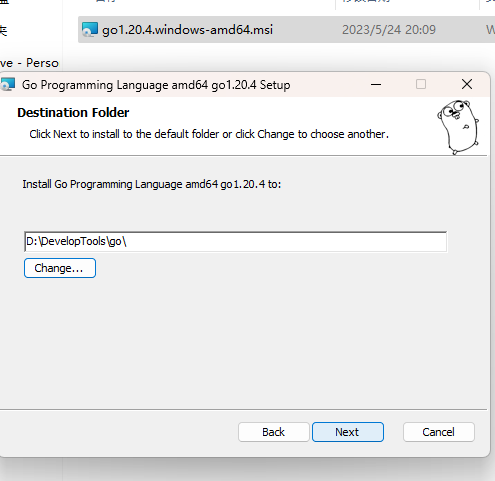Click the name column header in Explorer
This screenshot has width=495, height=481.
click(x=107, y=2)
